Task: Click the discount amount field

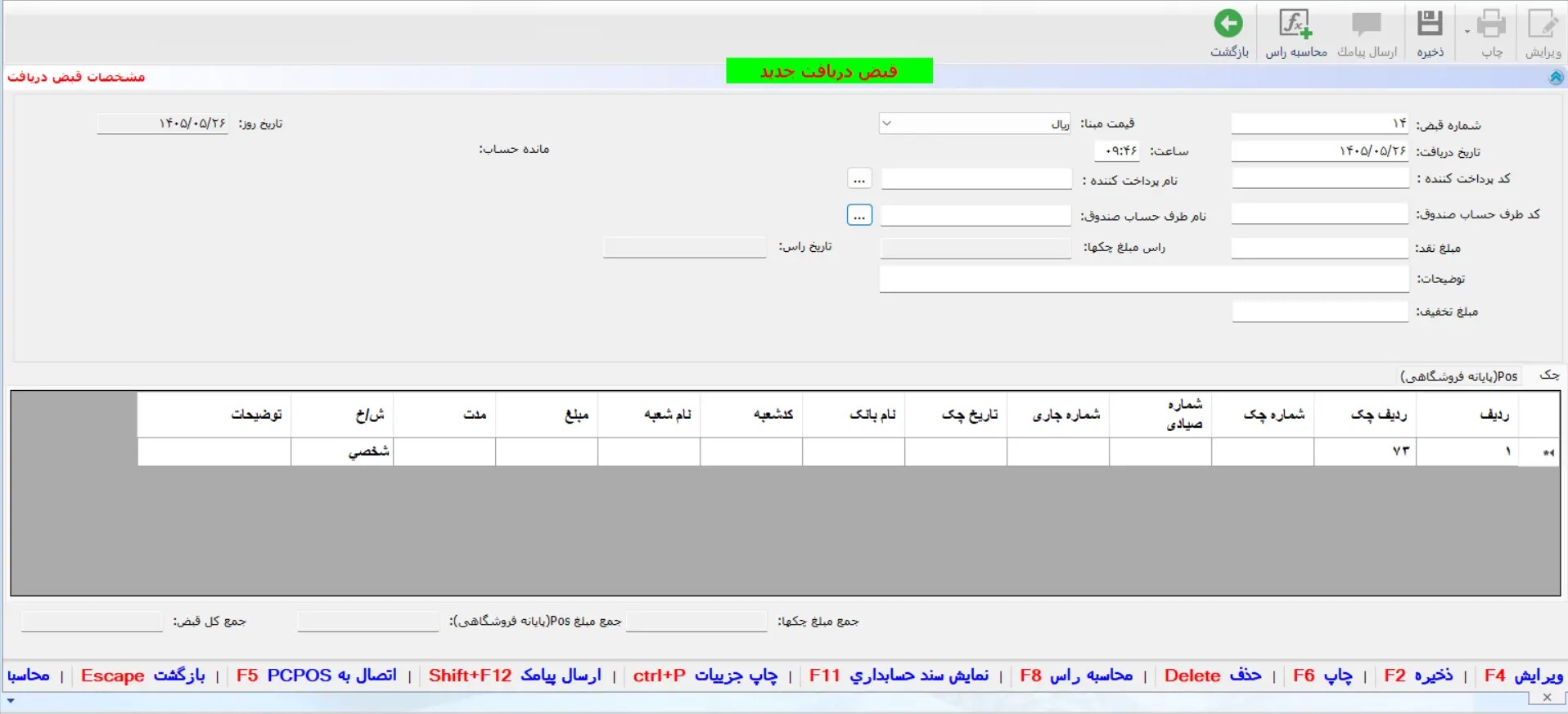Action: [x=1320, y=312]
